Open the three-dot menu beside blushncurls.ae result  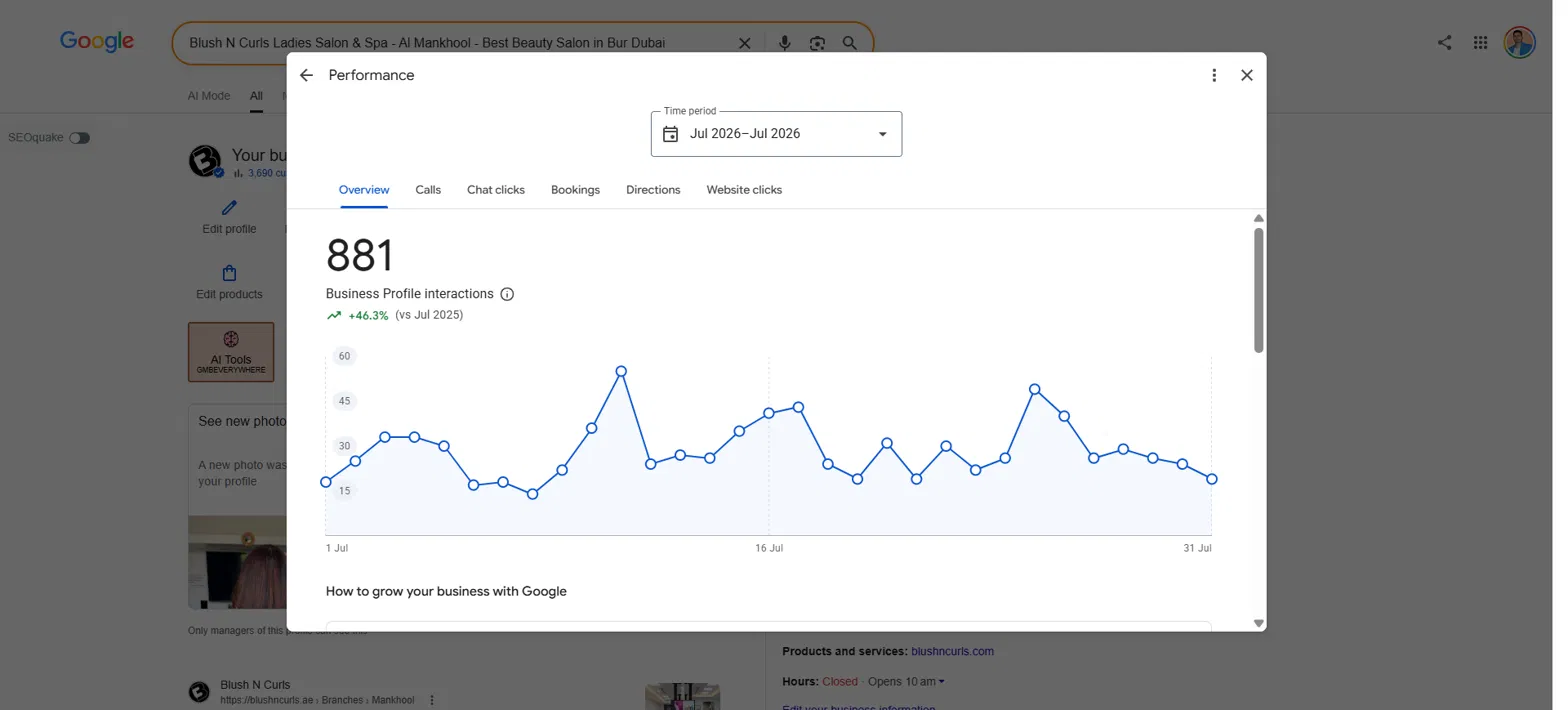point(432,700)
